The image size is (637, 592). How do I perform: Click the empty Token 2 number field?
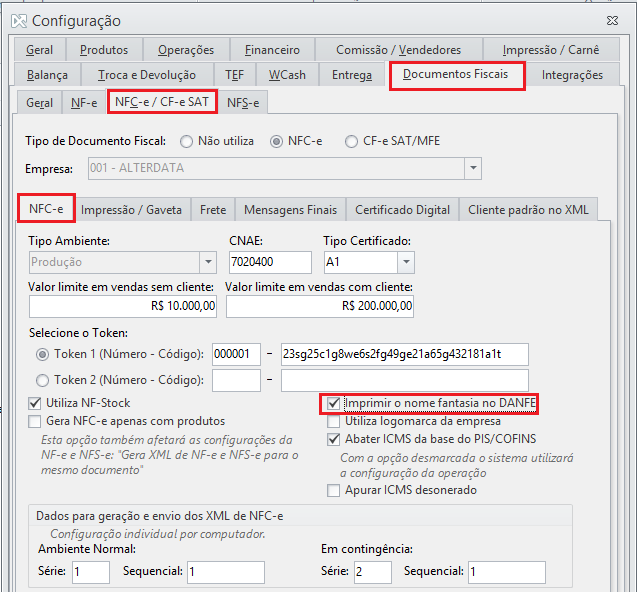(236, 380)
